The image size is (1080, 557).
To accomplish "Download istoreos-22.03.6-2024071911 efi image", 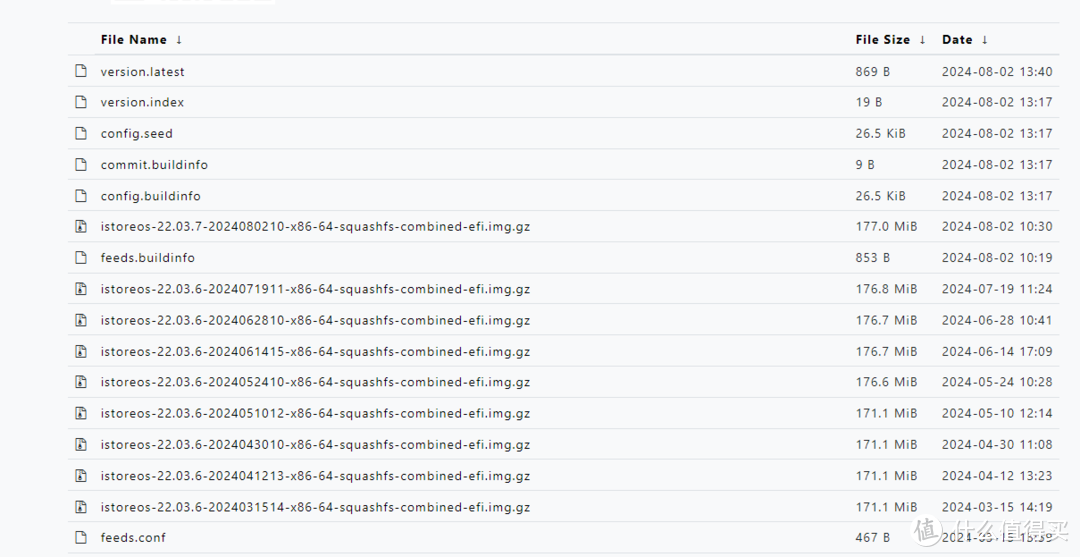I will click(315, 289).
